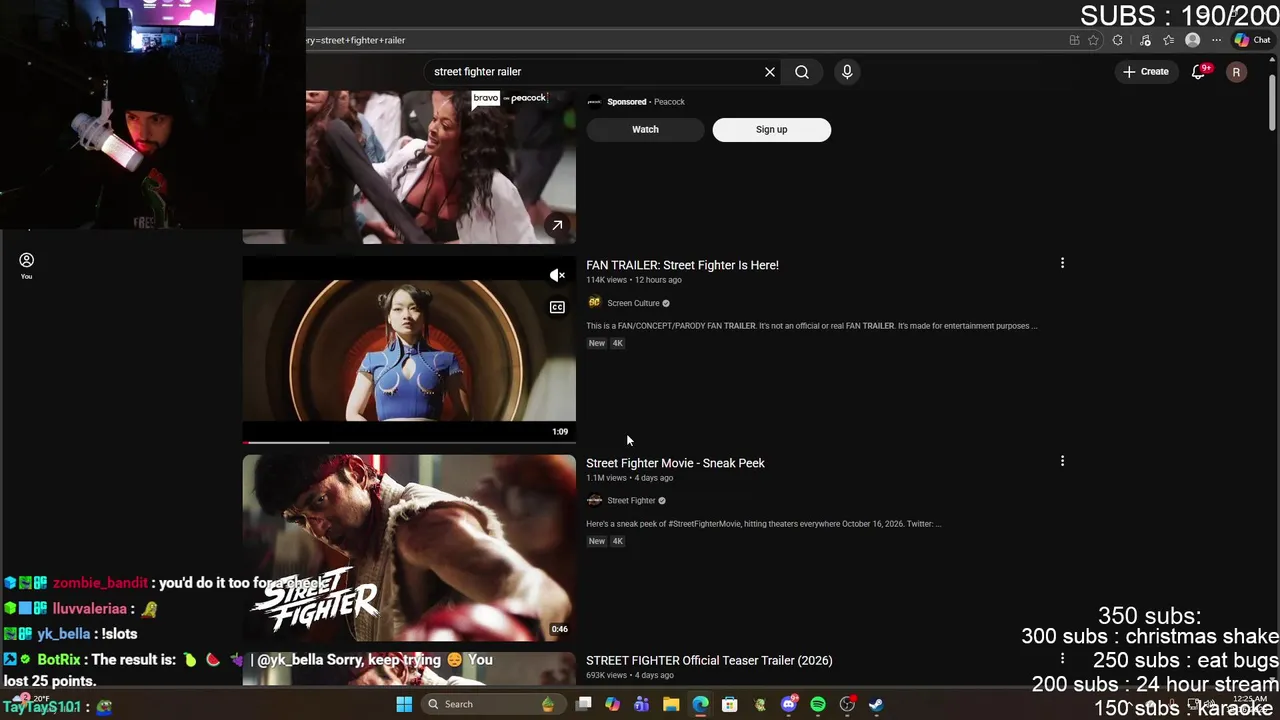Click the Create button
The width and height of the screenshot is (1280, 720).
[1146, 72]
